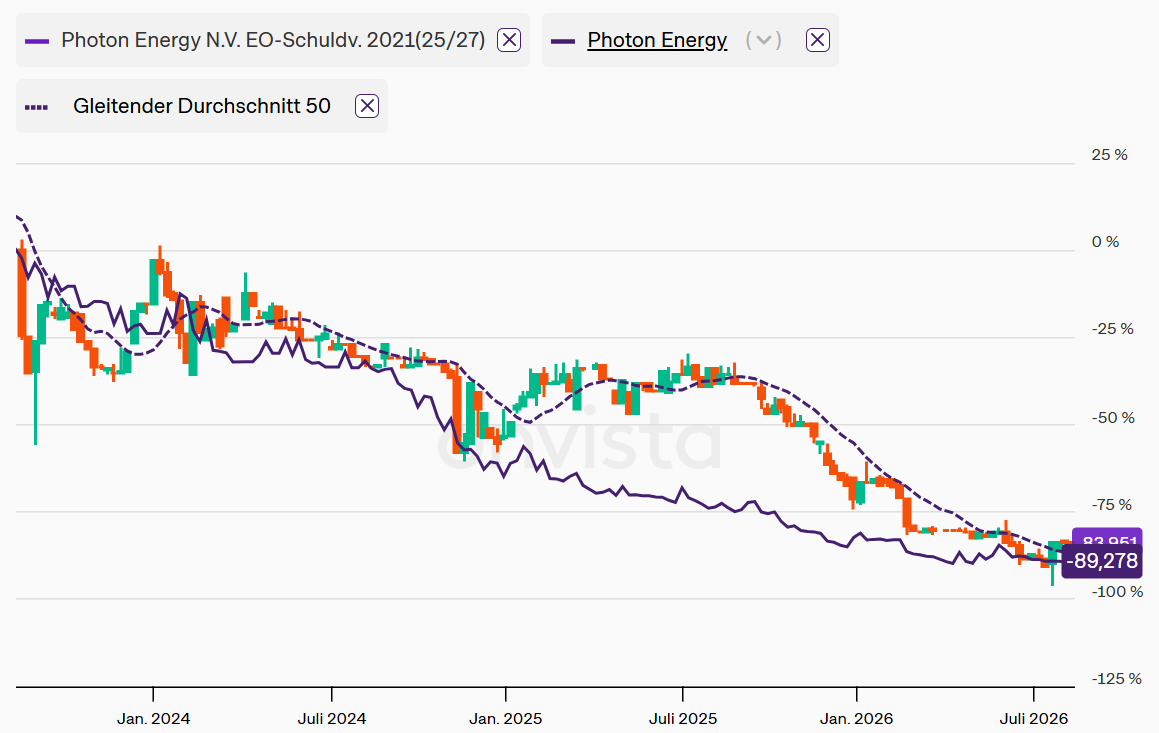The height and width of the screenshot is (733, 1159).
Task: Remove the Gleitender Durchschnitt 50 indicator
Action: tap(367, 106)
